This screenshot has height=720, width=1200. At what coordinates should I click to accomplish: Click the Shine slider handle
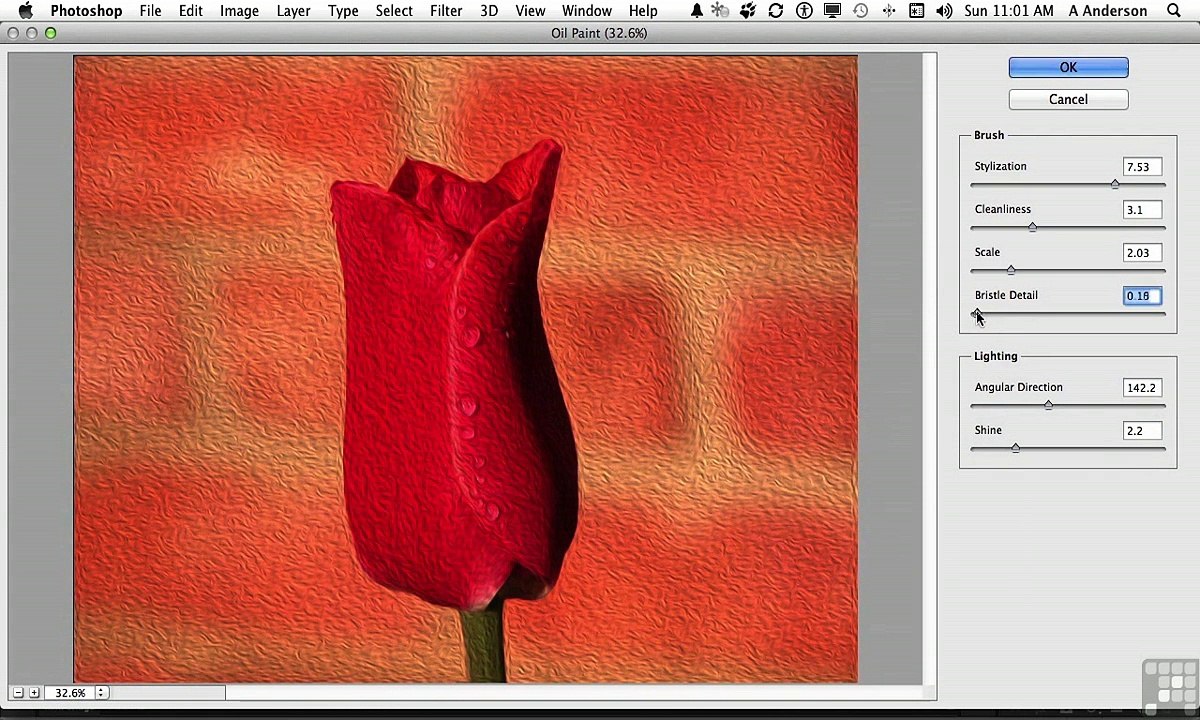point(1015,448)
